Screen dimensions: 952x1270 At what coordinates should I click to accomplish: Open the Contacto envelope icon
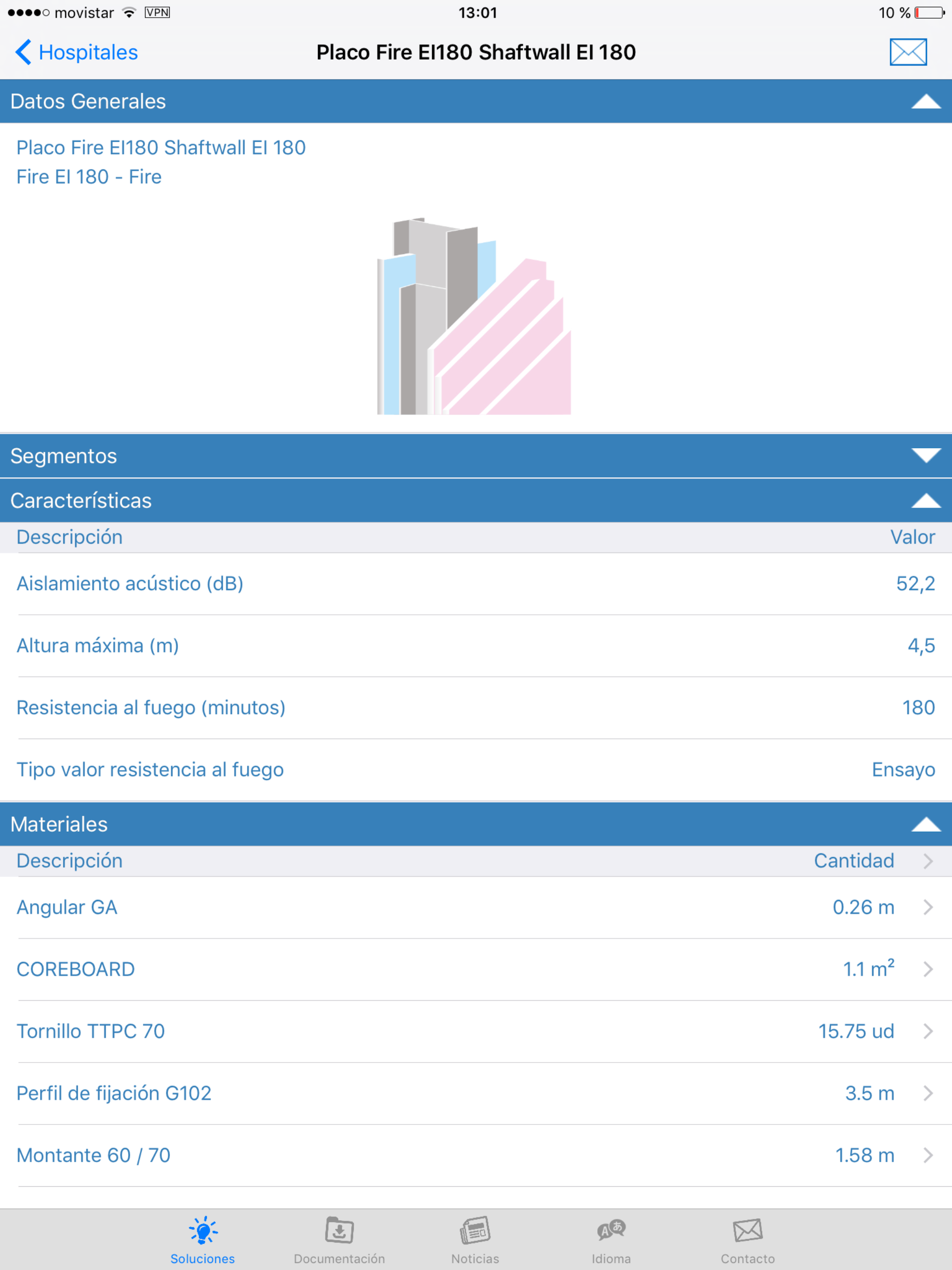(x=747, y=1230)
